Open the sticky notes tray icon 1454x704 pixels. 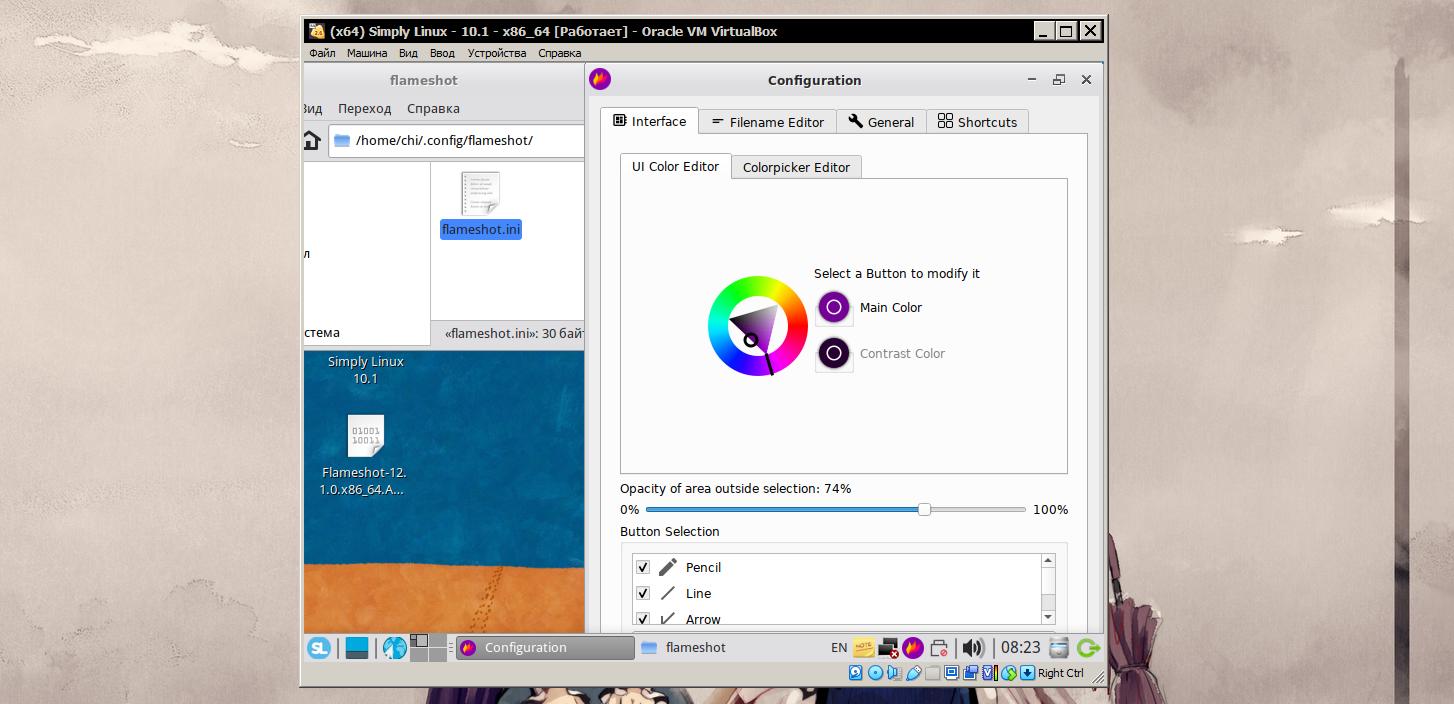[x=864, y=647]
